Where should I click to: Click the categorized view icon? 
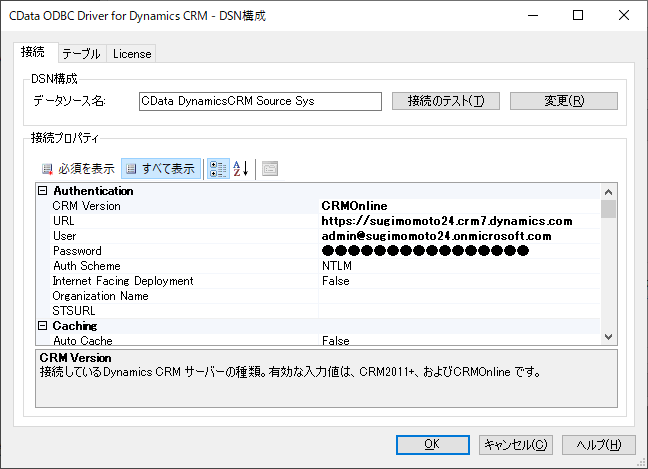pos(218,169)
